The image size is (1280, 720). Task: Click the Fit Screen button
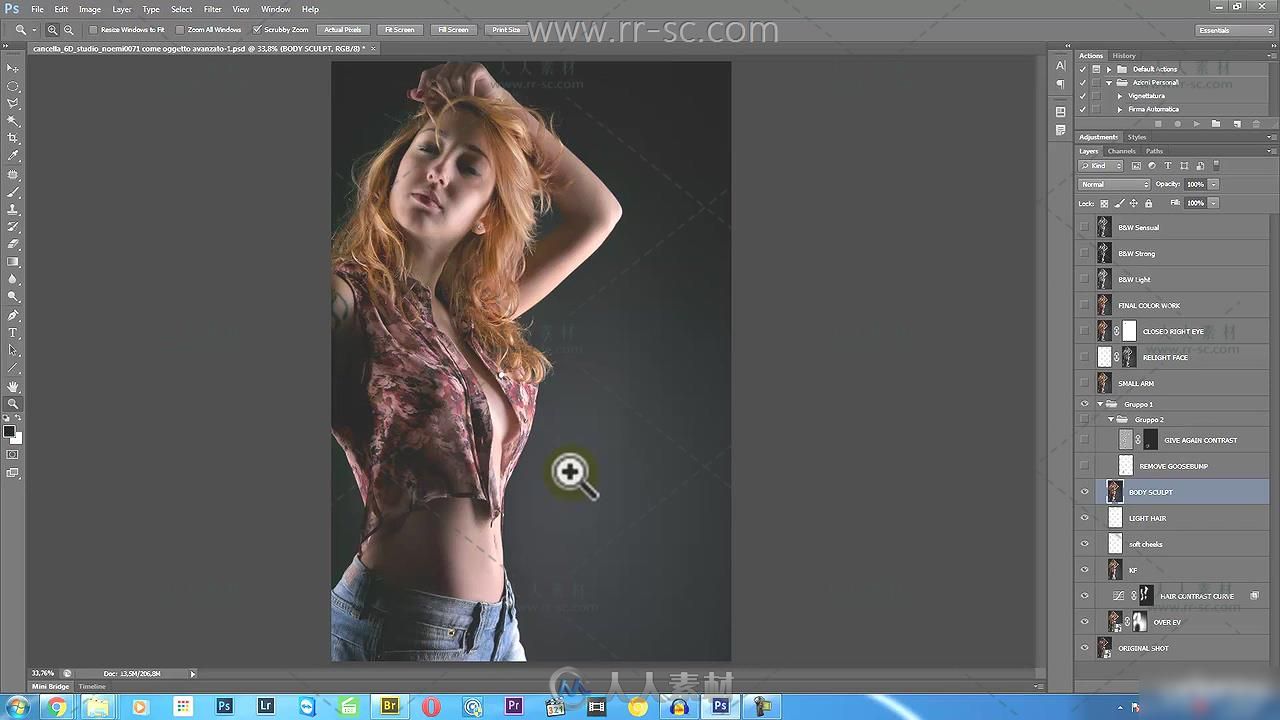tap(399, 30)
